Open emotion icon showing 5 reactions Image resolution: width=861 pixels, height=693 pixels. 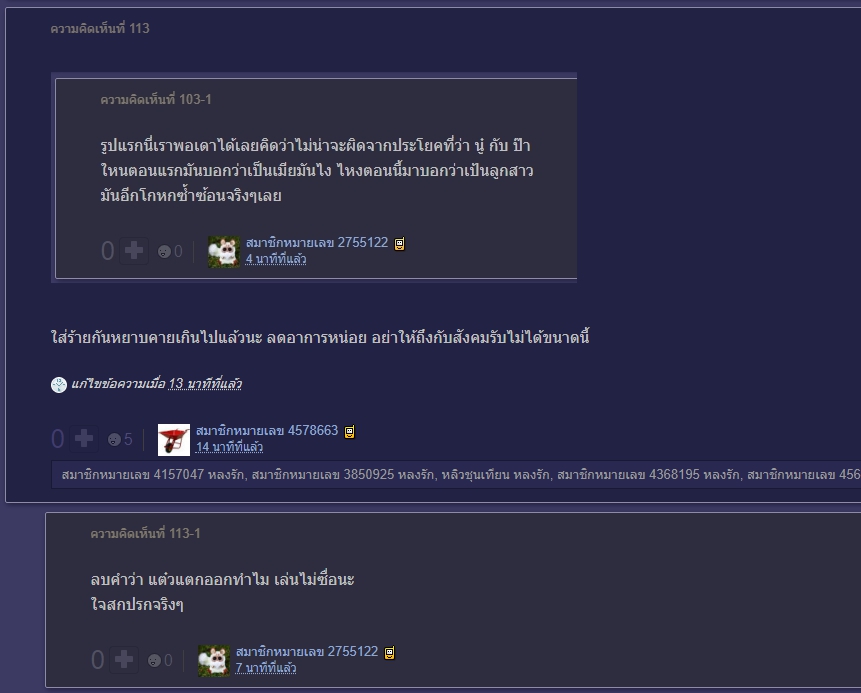(114, 439)
